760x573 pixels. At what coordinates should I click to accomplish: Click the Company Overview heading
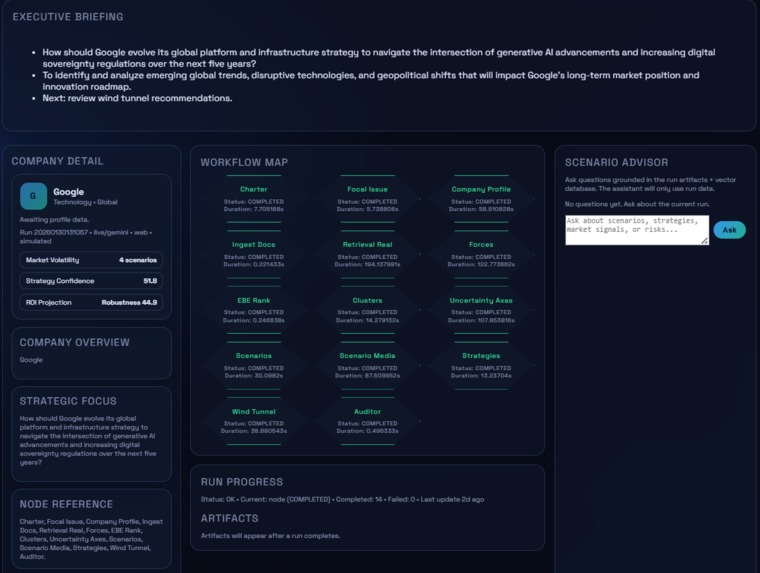[x=75, y=343]
